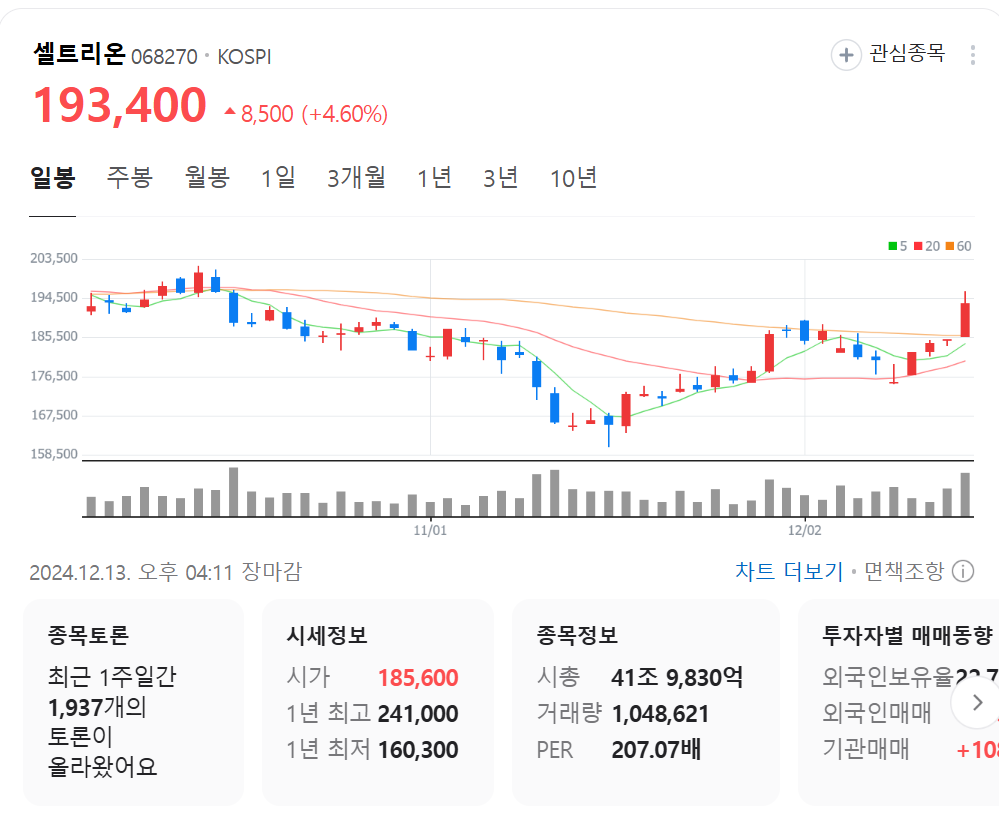The width and height of the screenshot is (999, 815).
Task: Show next info card with right chevron
Action: point(977,702)
